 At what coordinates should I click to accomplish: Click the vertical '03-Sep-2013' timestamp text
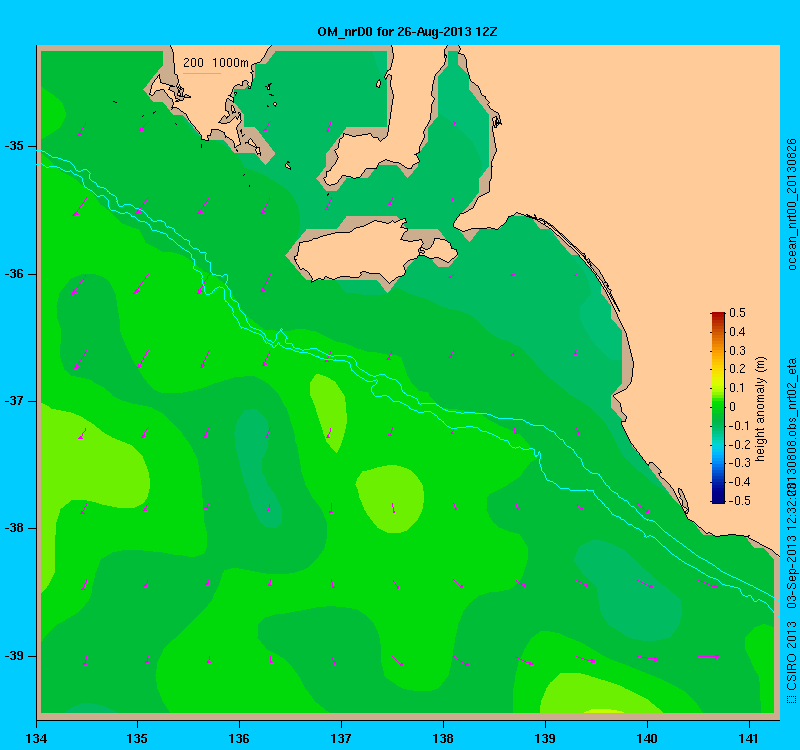(791, 574)
